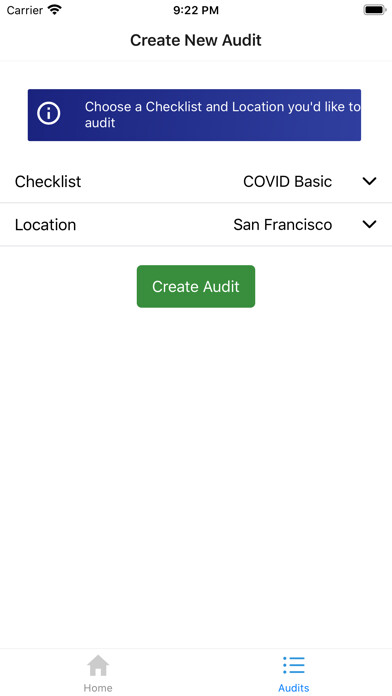This screenshot has height=696, width=392.
Task: Tap the word 'audit' on banner's second line
Action: click(100, 123)
